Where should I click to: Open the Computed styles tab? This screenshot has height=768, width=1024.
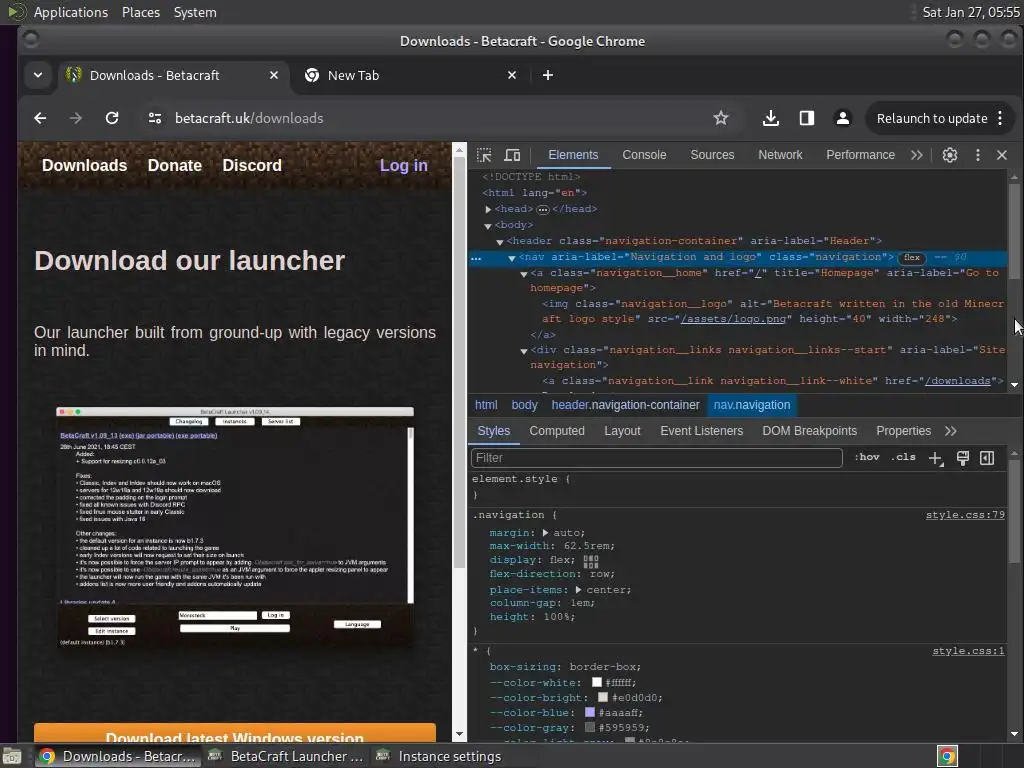tap(556, 431)
